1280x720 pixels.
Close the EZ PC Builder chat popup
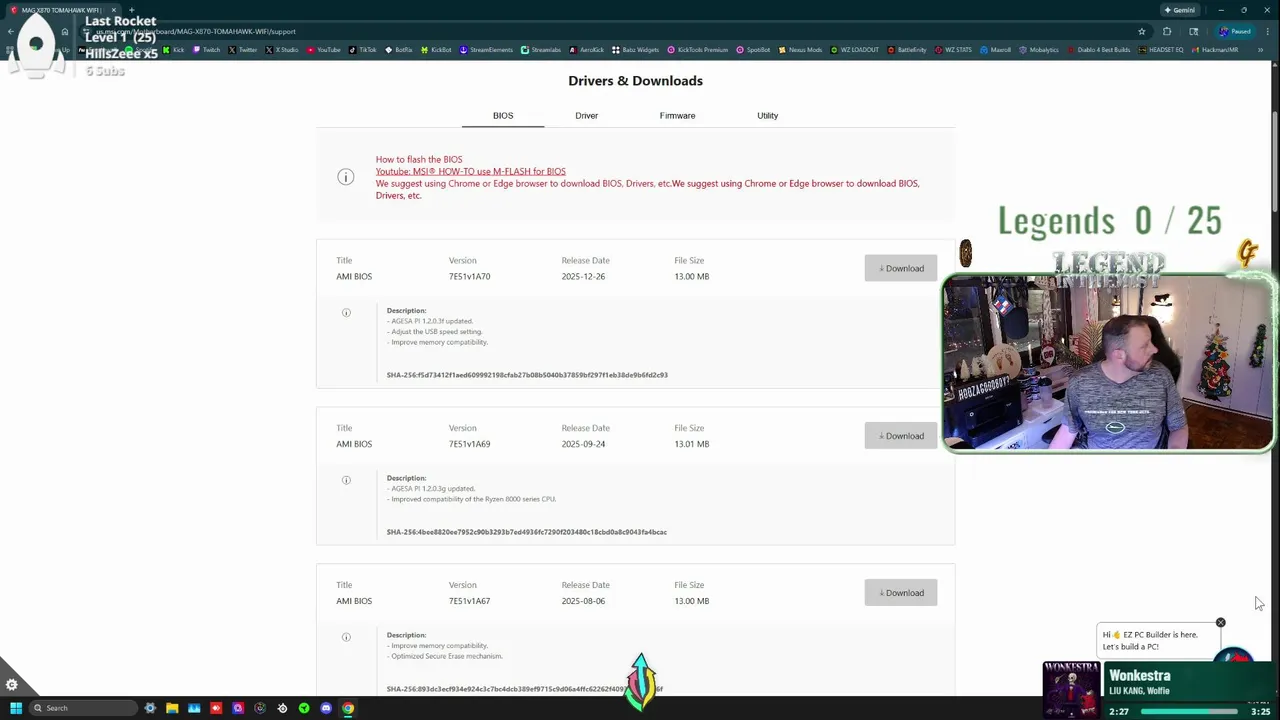(x=1220, y=623)
